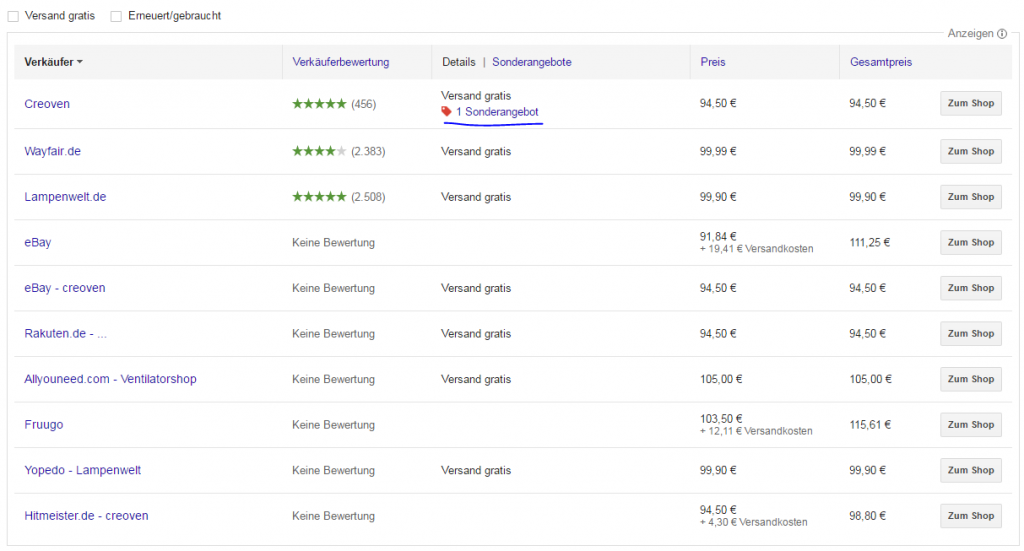The image size is (1024, 551).
Task: Click Zum Shop button for Creoven
Action: click(x=970, y=103)
